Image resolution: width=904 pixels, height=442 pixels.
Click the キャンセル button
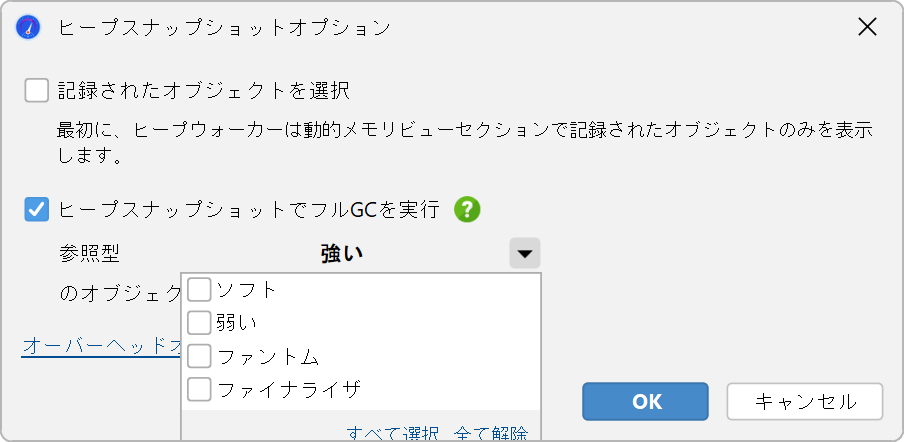point(805,402)
